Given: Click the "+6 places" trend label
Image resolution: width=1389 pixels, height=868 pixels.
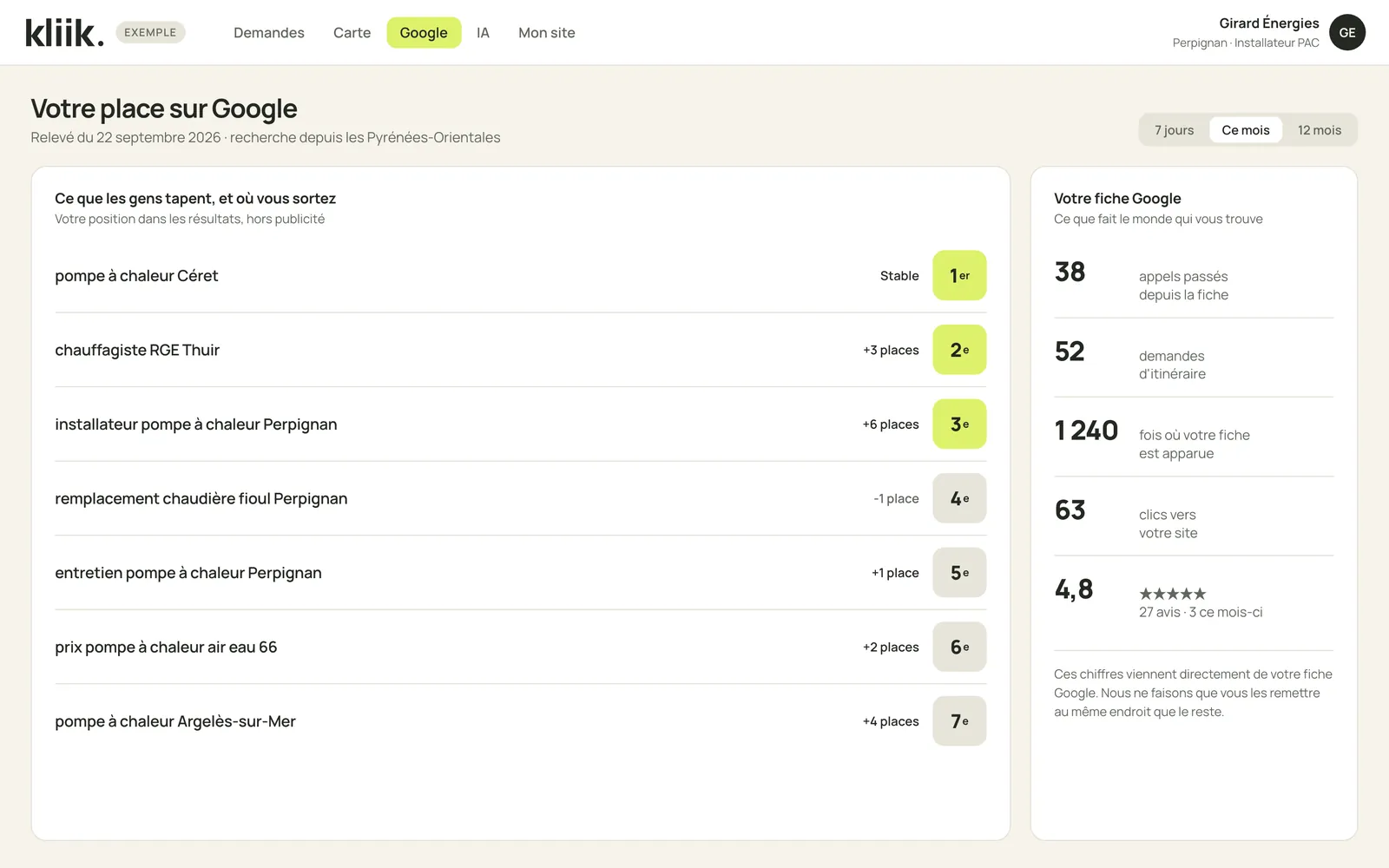Looking at the screenshot, I should [891, 424].
